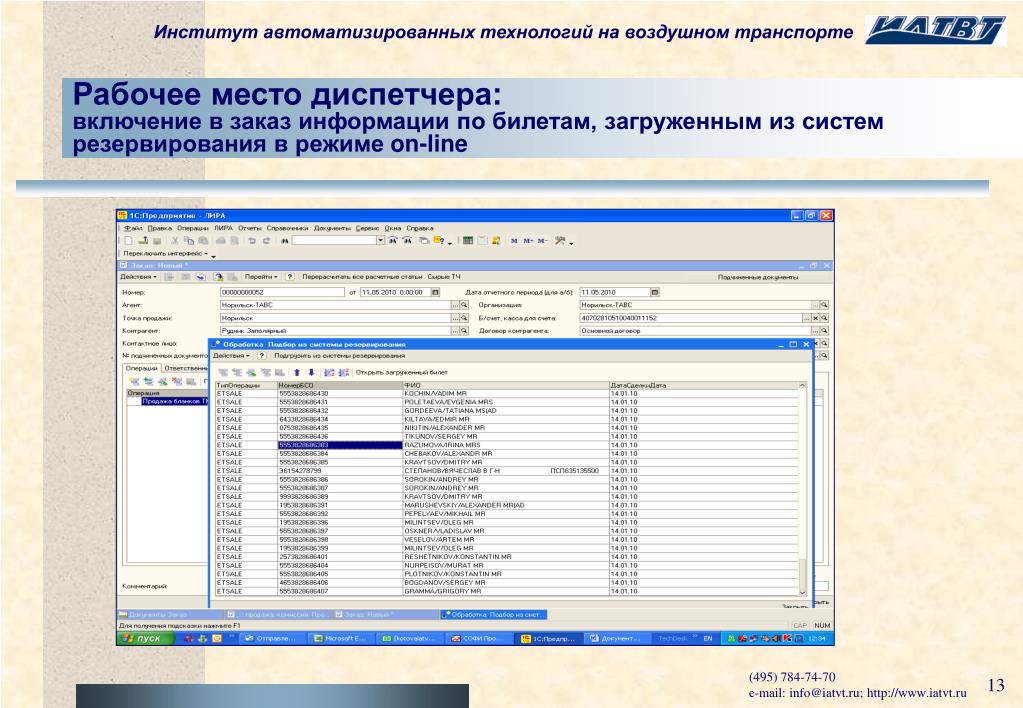Click the Номер field 00000000052

pos(282,292)
